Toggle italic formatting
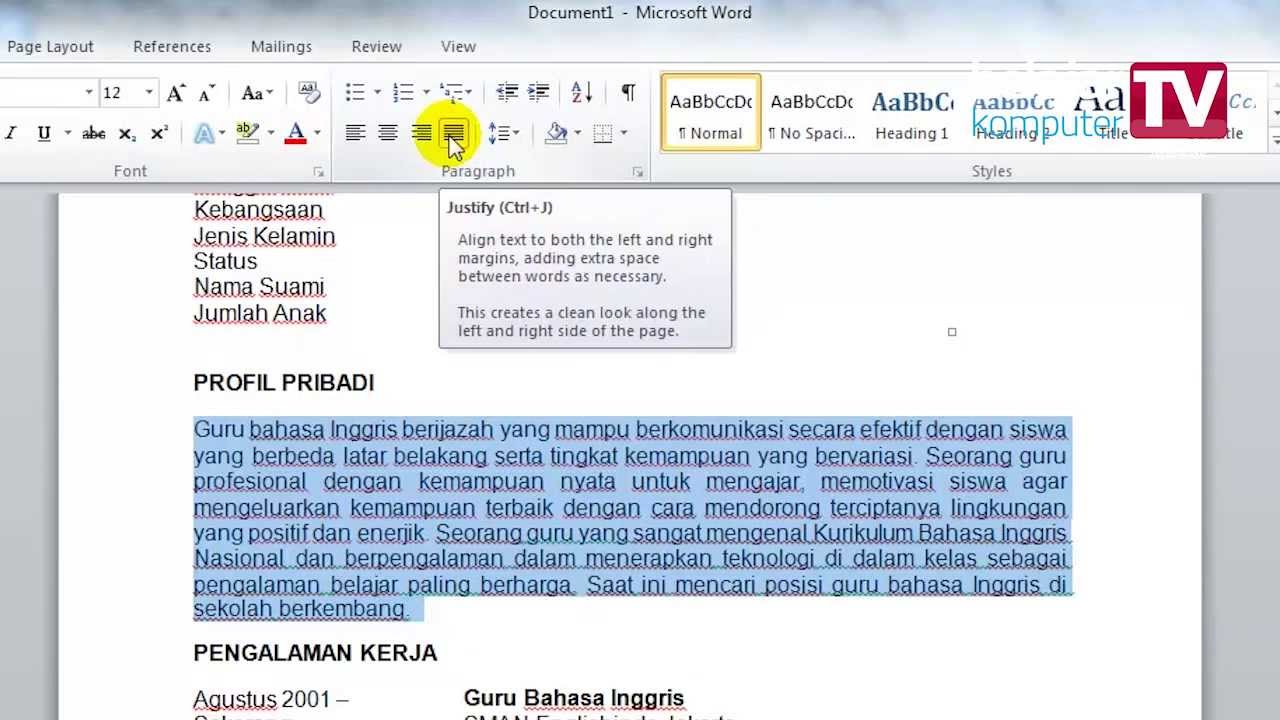Screen dimensions: 1280x720 tap(11, 133)
